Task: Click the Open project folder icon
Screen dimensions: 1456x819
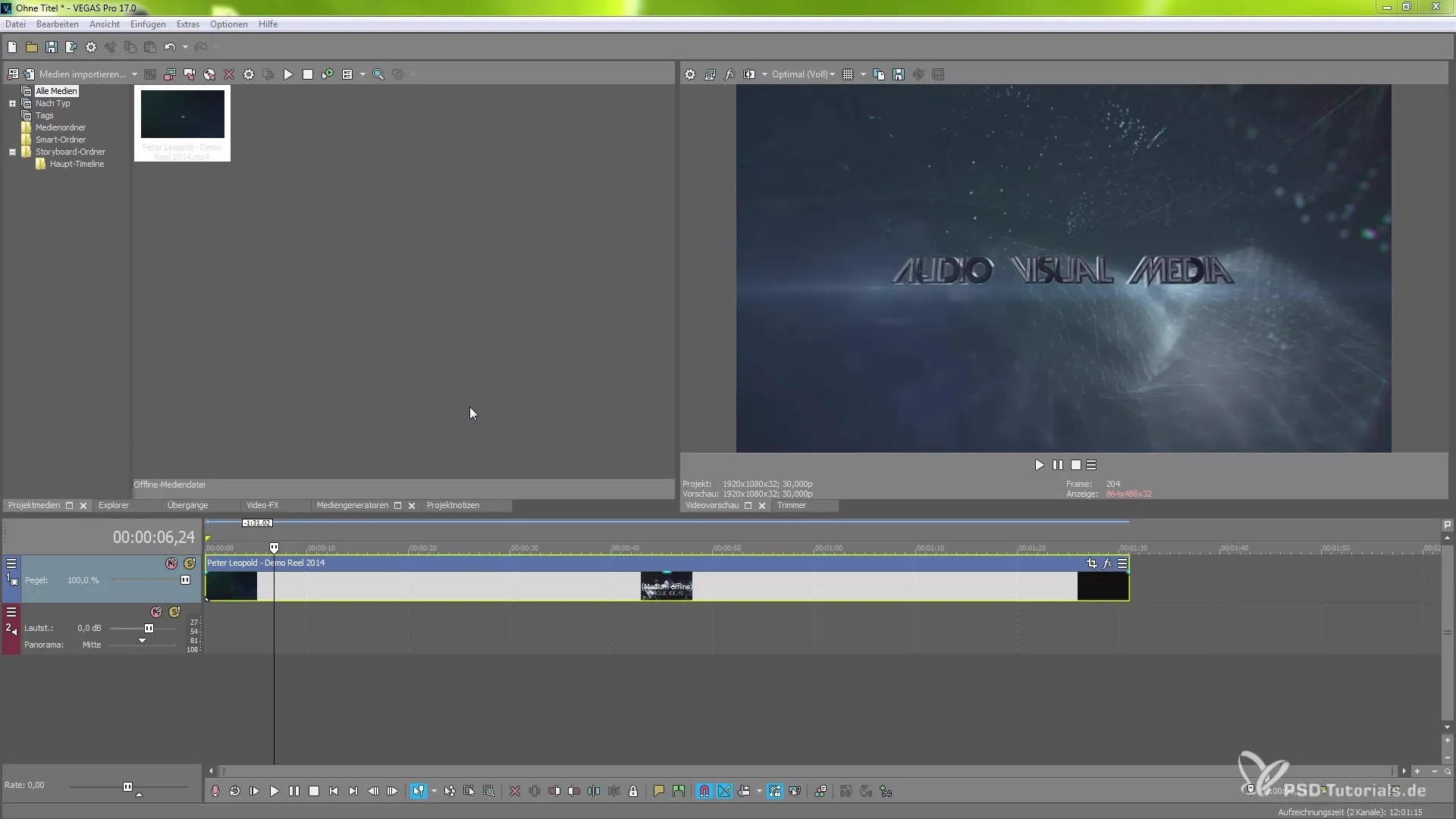Action: (x=32, y=47)
